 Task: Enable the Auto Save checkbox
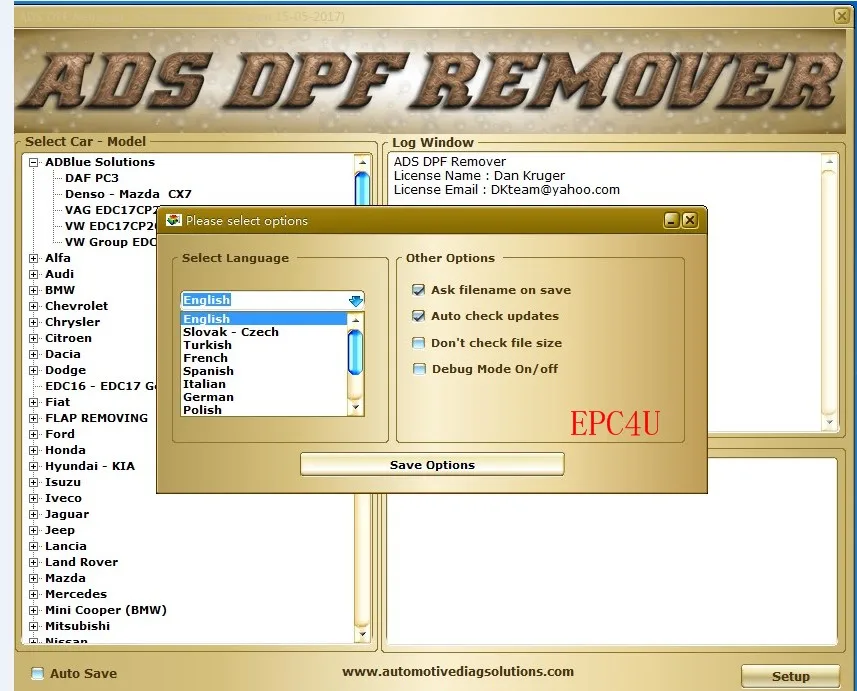tap(37, 674)
